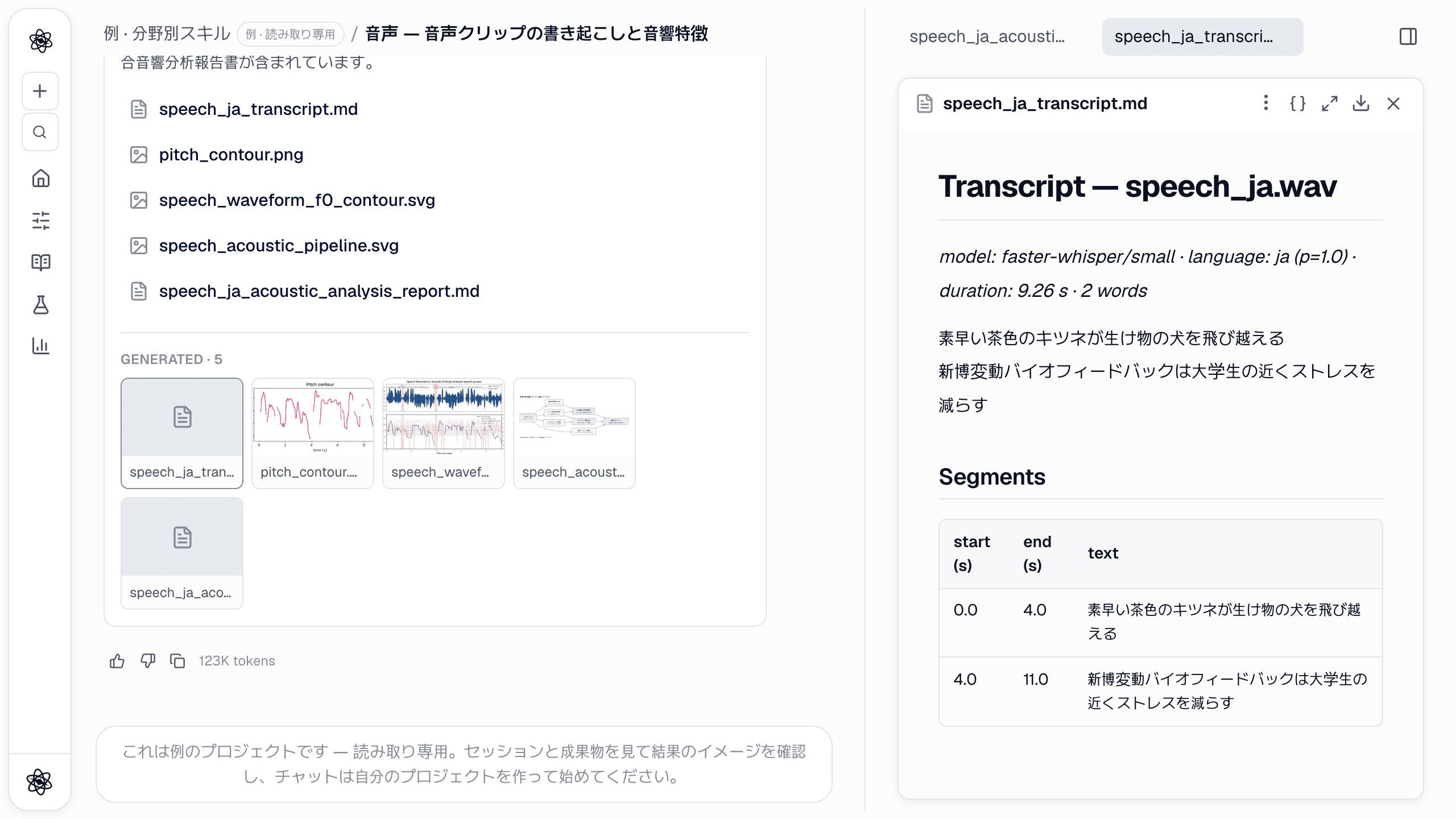
Task: Give a thumbs down to the response
Action: coord(148,661)
